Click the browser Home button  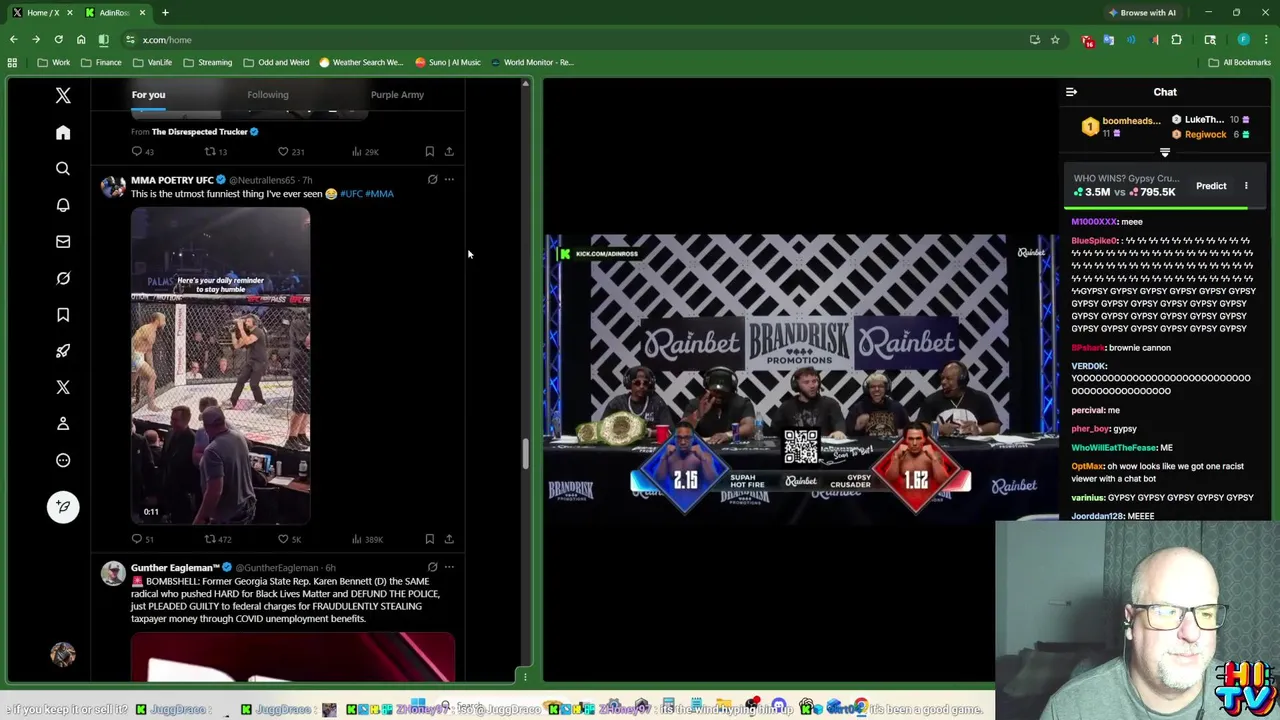tap(81, 39)
